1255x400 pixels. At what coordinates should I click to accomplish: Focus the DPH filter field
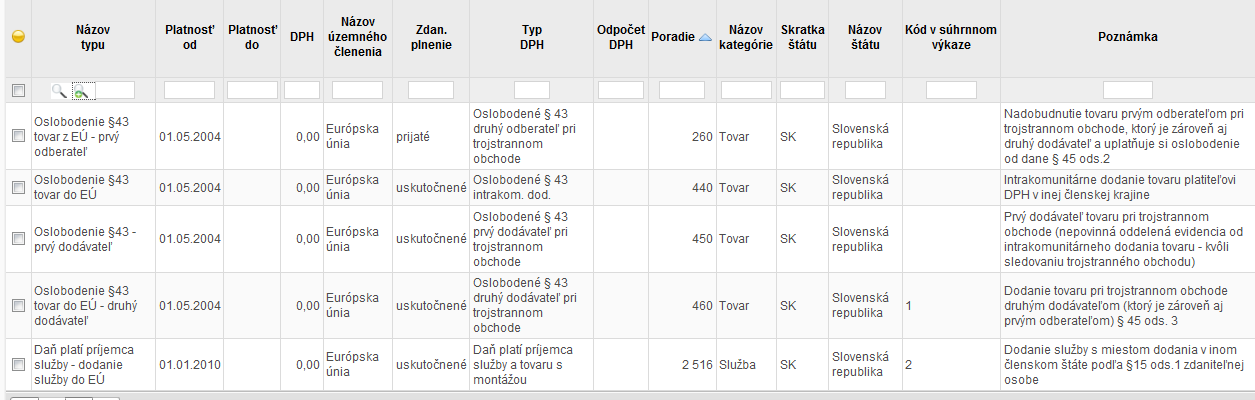[302, 90]
